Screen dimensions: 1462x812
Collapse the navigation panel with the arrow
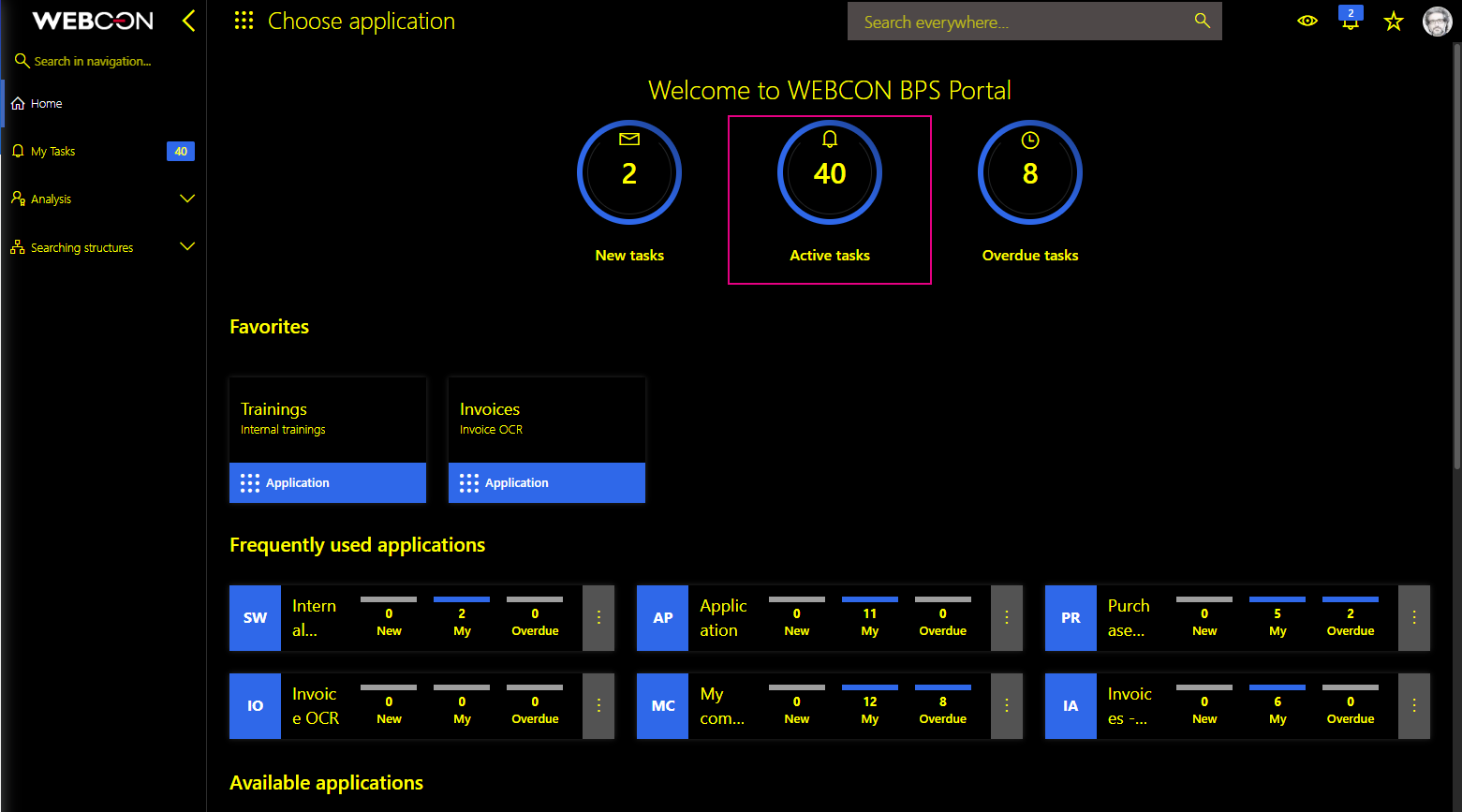189,21
